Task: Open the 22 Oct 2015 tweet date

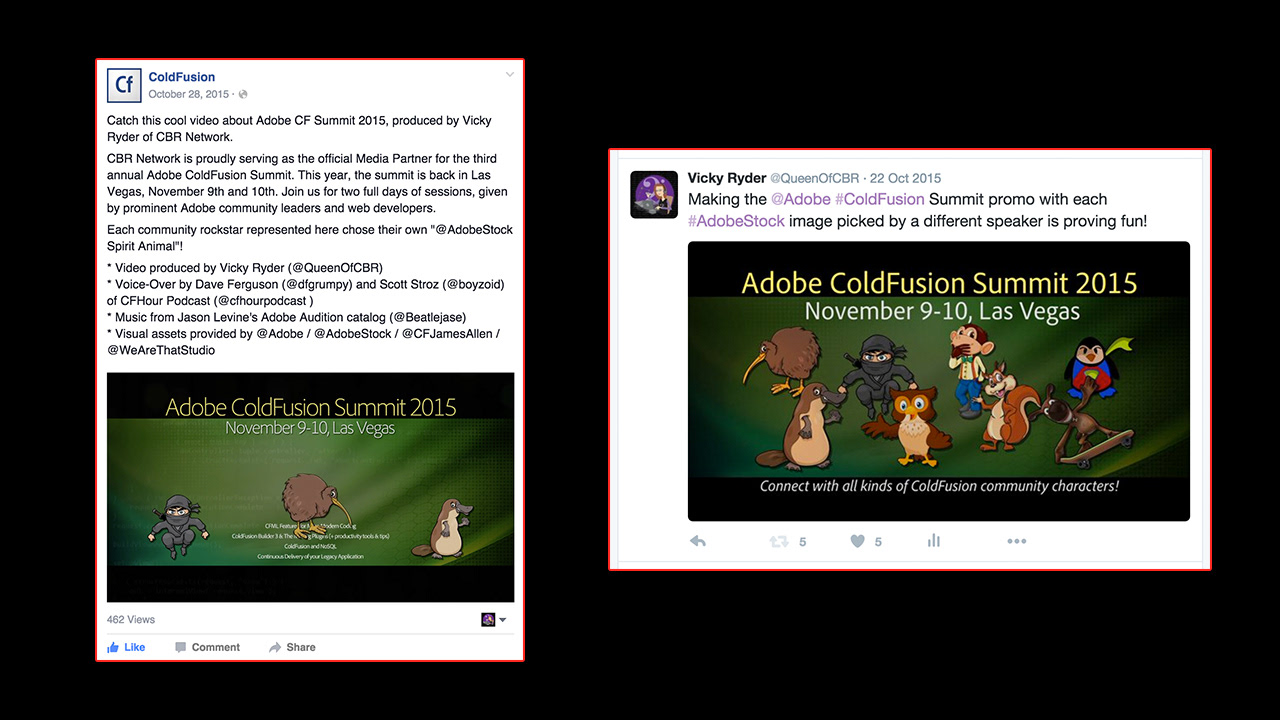Action: click(x=905, y=179)
